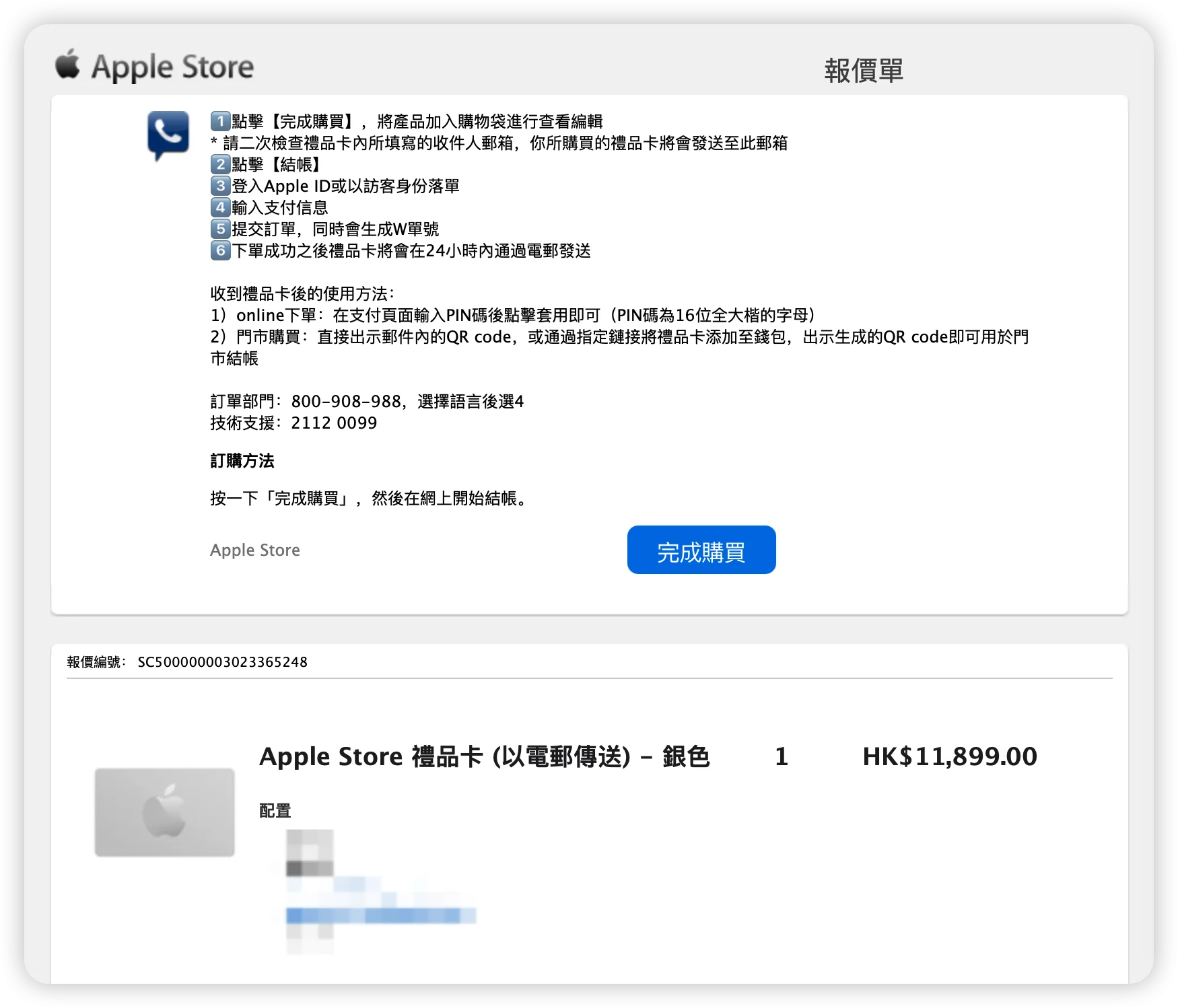Click the grey Apple Store sender text
1178x1008 pixels.
click(255, 550)
